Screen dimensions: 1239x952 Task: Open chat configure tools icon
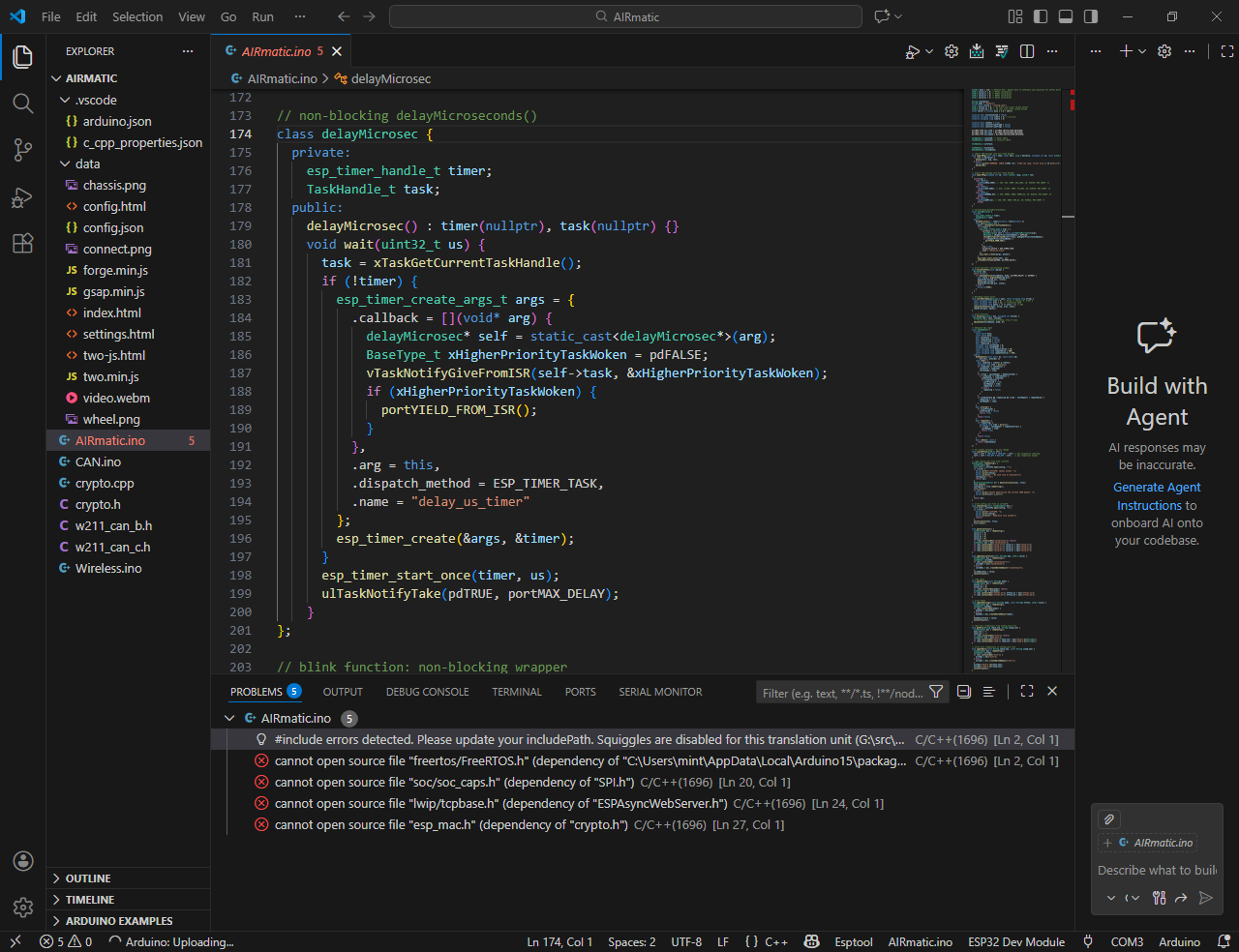1159,898
